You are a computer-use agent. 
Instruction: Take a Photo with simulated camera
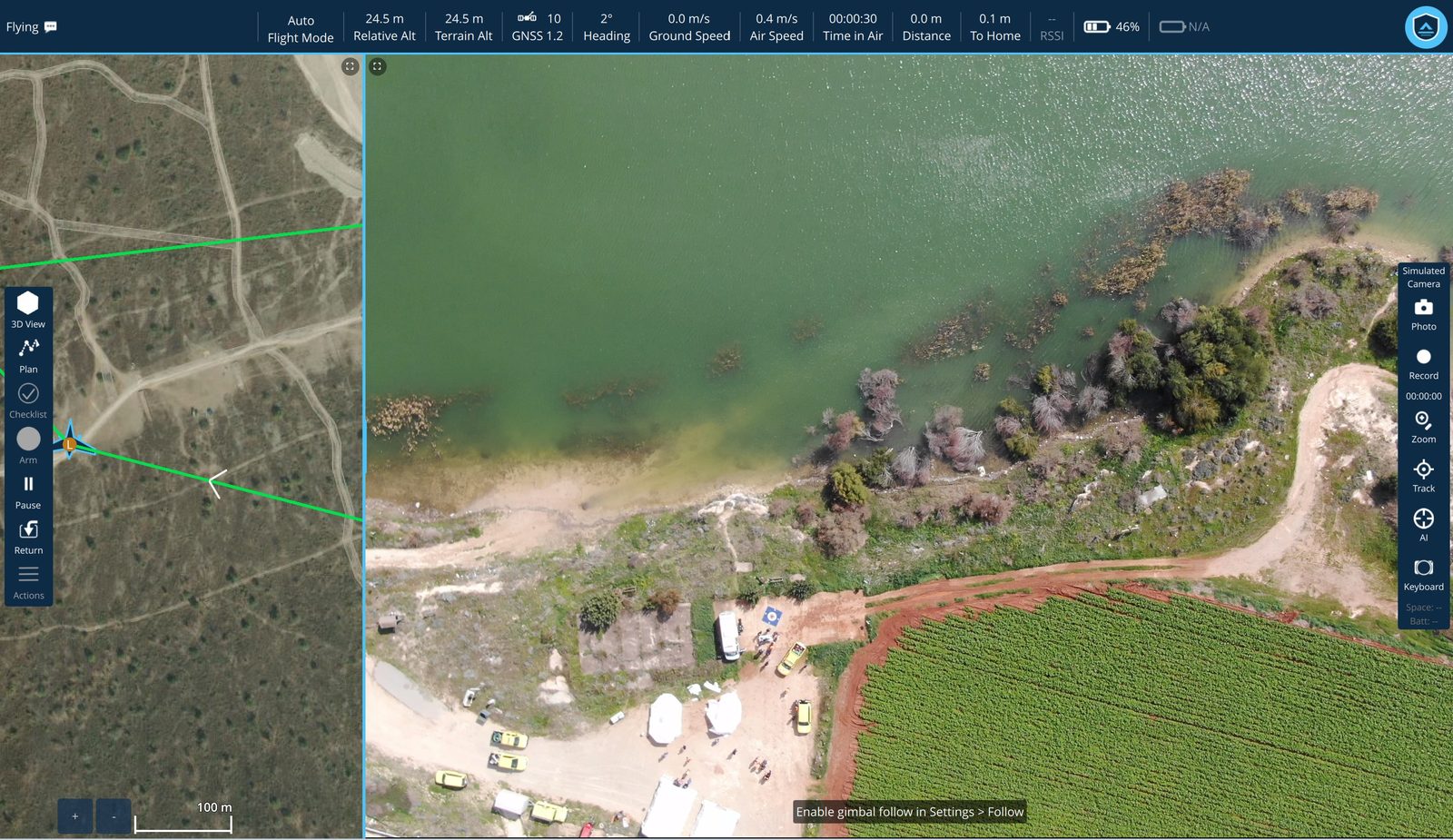[x=1423, y=314]
